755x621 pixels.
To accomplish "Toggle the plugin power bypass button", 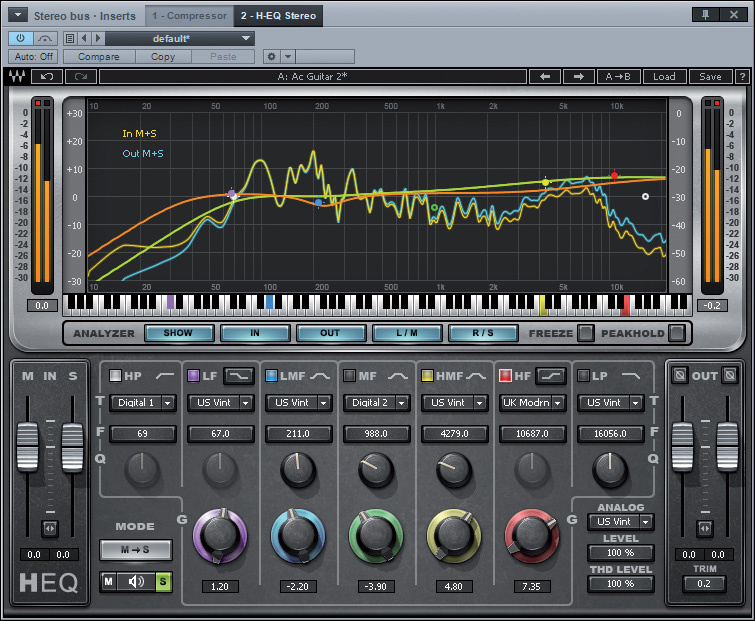I will (21, 38).
